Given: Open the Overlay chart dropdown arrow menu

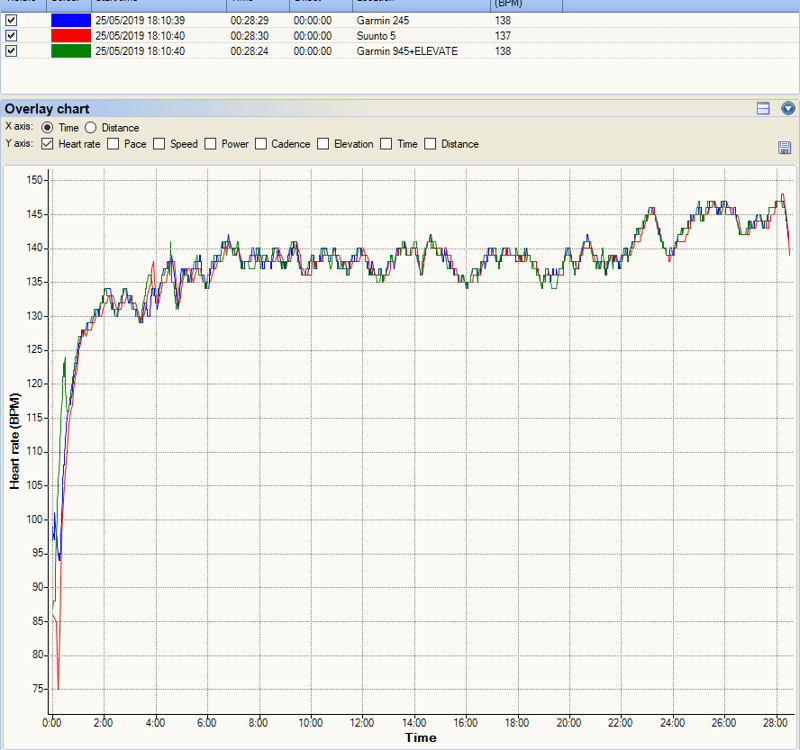Looking at the screenshot, I should point(788,108).
